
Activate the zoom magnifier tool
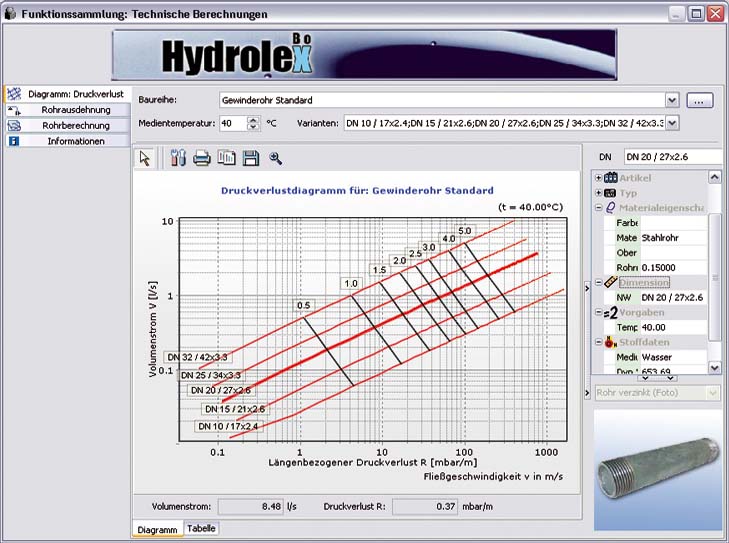tap(275, 158)
